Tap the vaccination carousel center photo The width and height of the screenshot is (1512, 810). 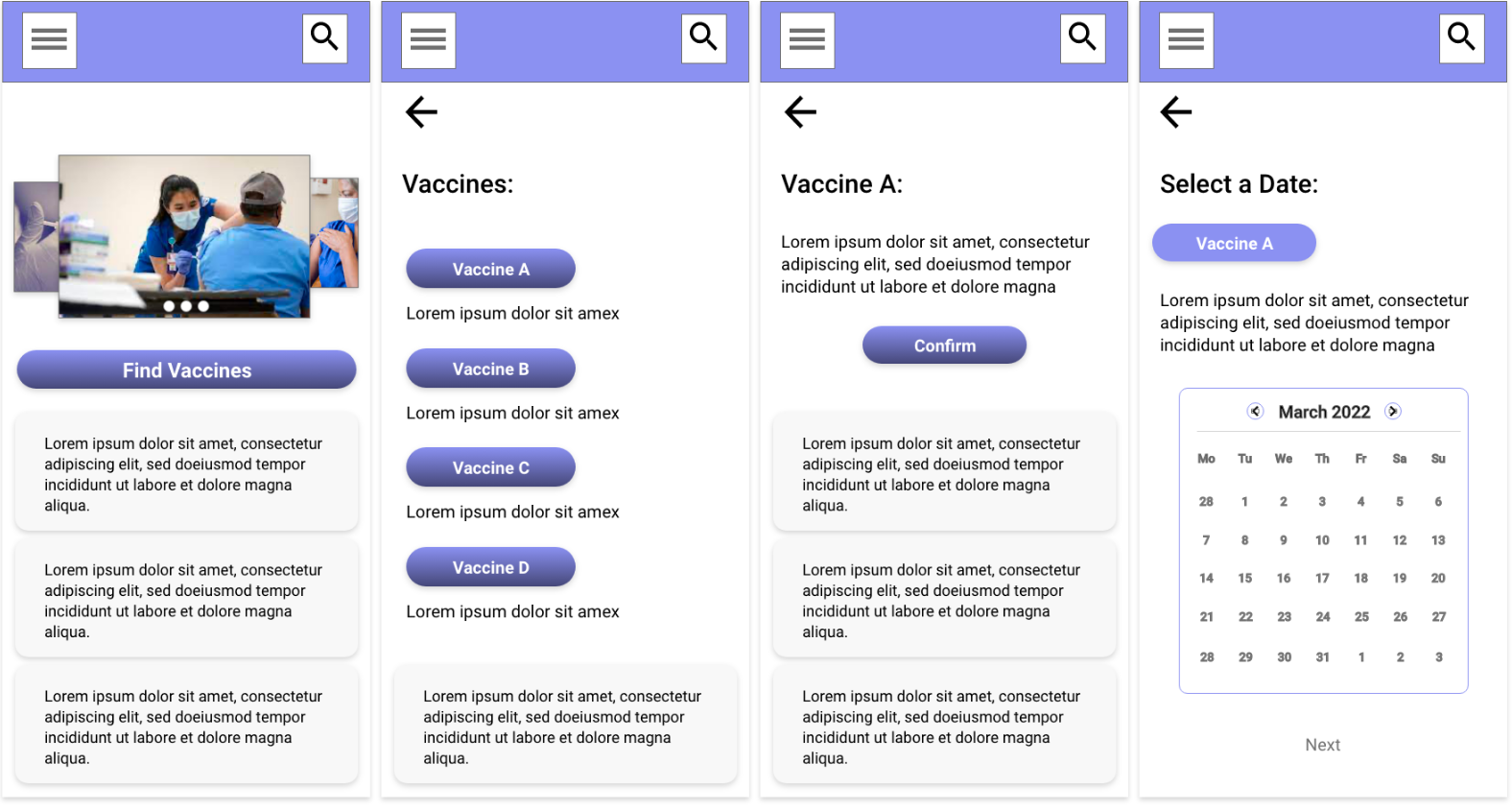[184, 236]
